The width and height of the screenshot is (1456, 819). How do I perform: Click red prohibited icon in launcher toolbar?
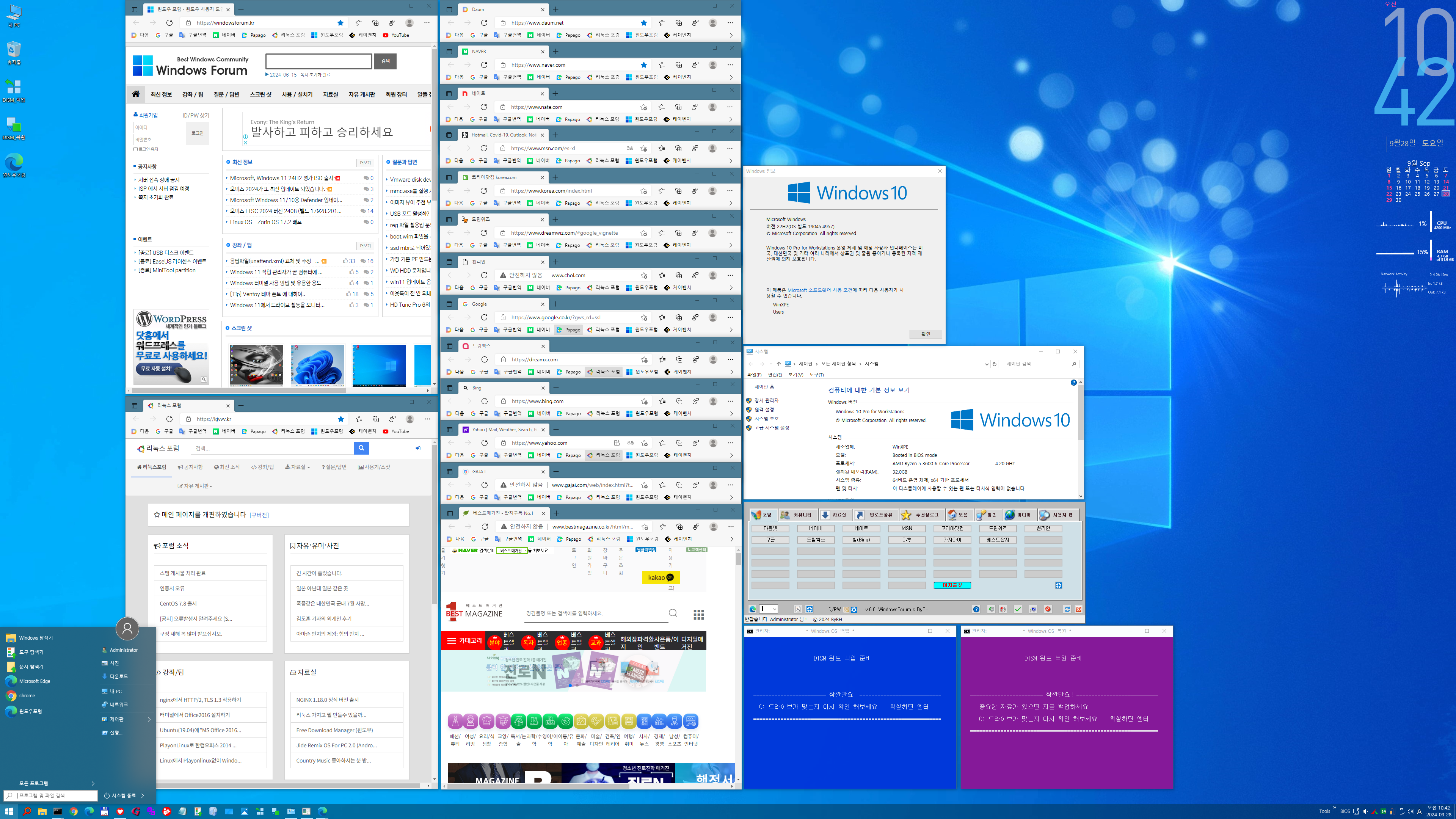1048,609
